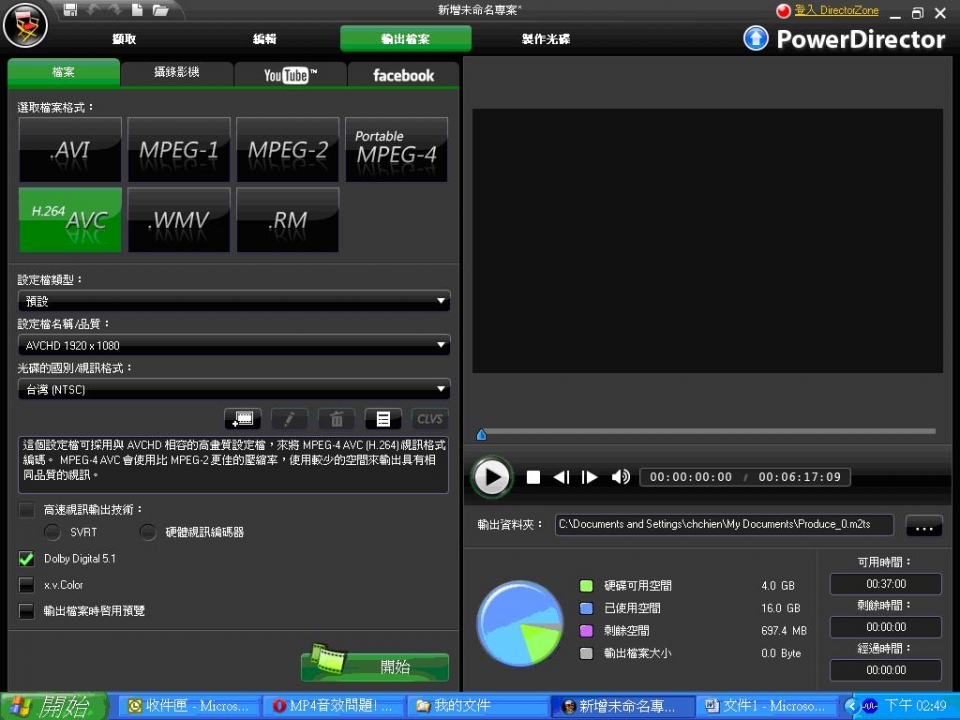Switch to the YouTube tab

point(290,75)
